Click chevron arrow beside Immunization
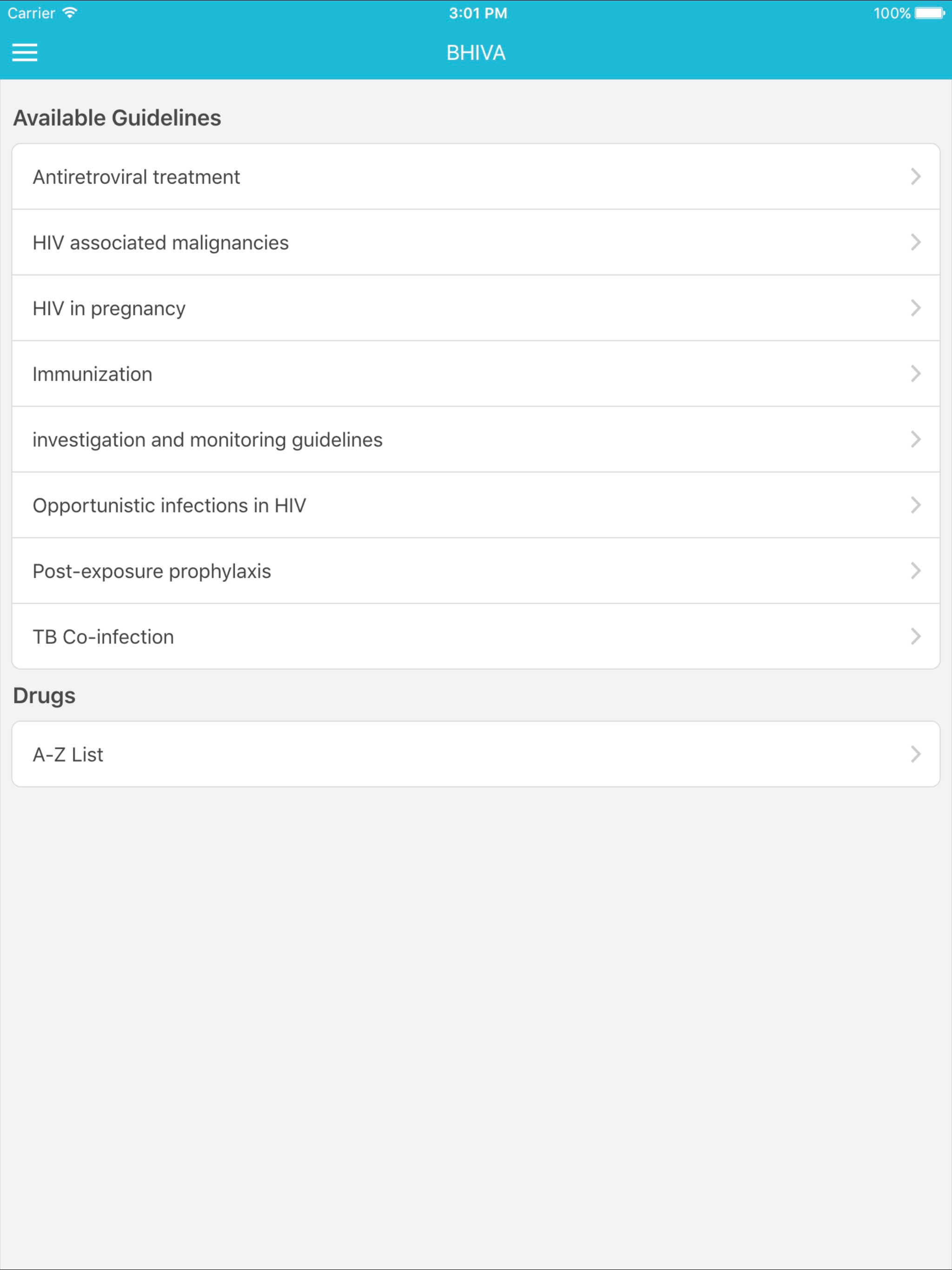 click(916, 374)
